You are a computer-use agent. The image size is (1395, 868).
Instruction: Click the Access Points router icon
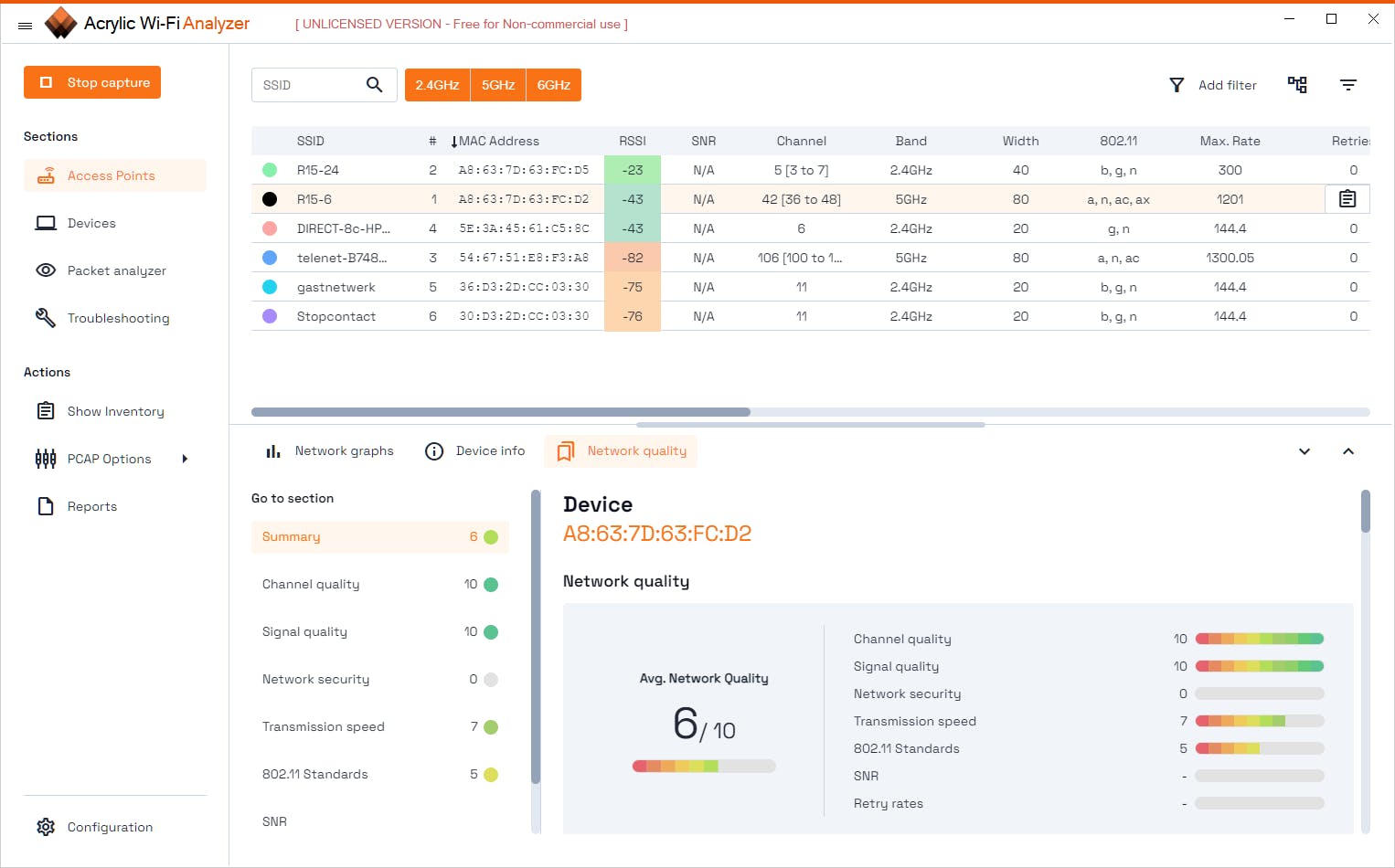tap(46, 175)
